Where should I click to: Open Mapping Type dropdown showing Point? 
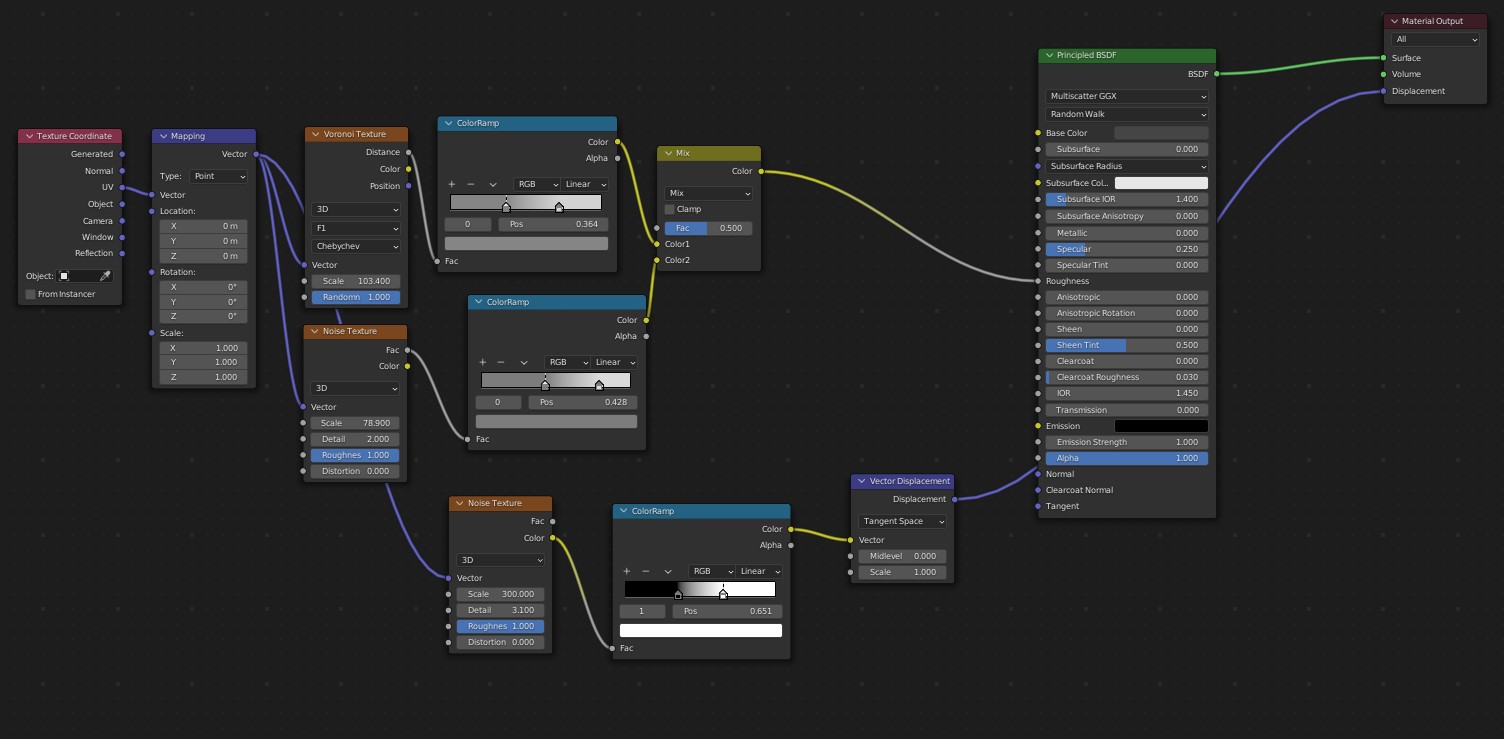coord(218,176)
